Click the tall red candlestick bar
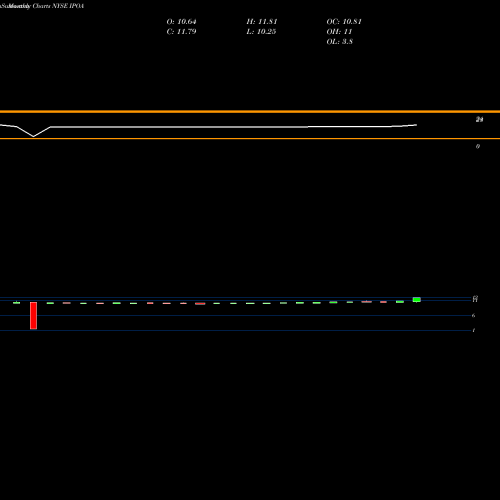500x500 pixels. click(33, 316)
